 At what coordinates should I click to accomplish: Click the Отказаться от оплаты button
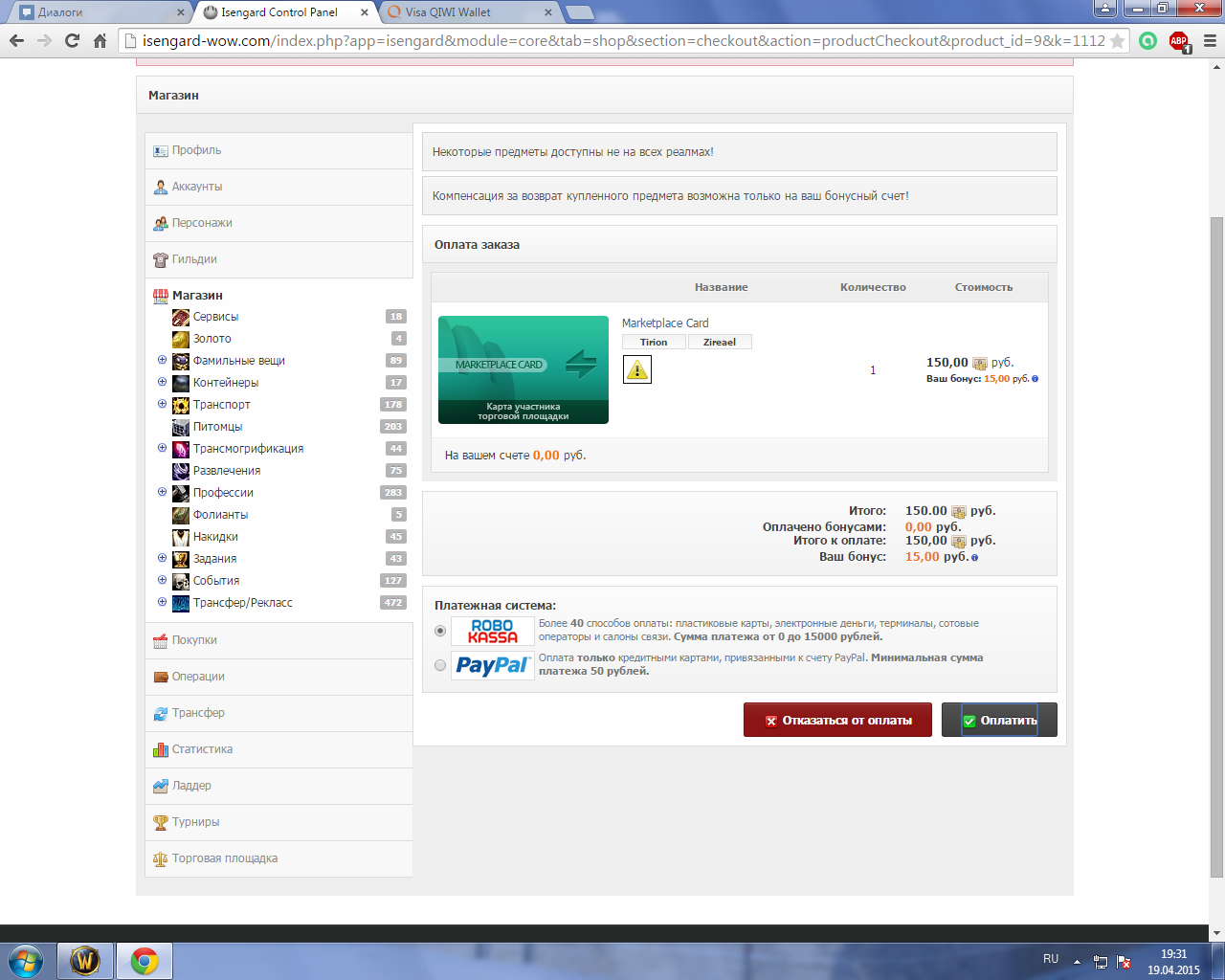(837, 720)
